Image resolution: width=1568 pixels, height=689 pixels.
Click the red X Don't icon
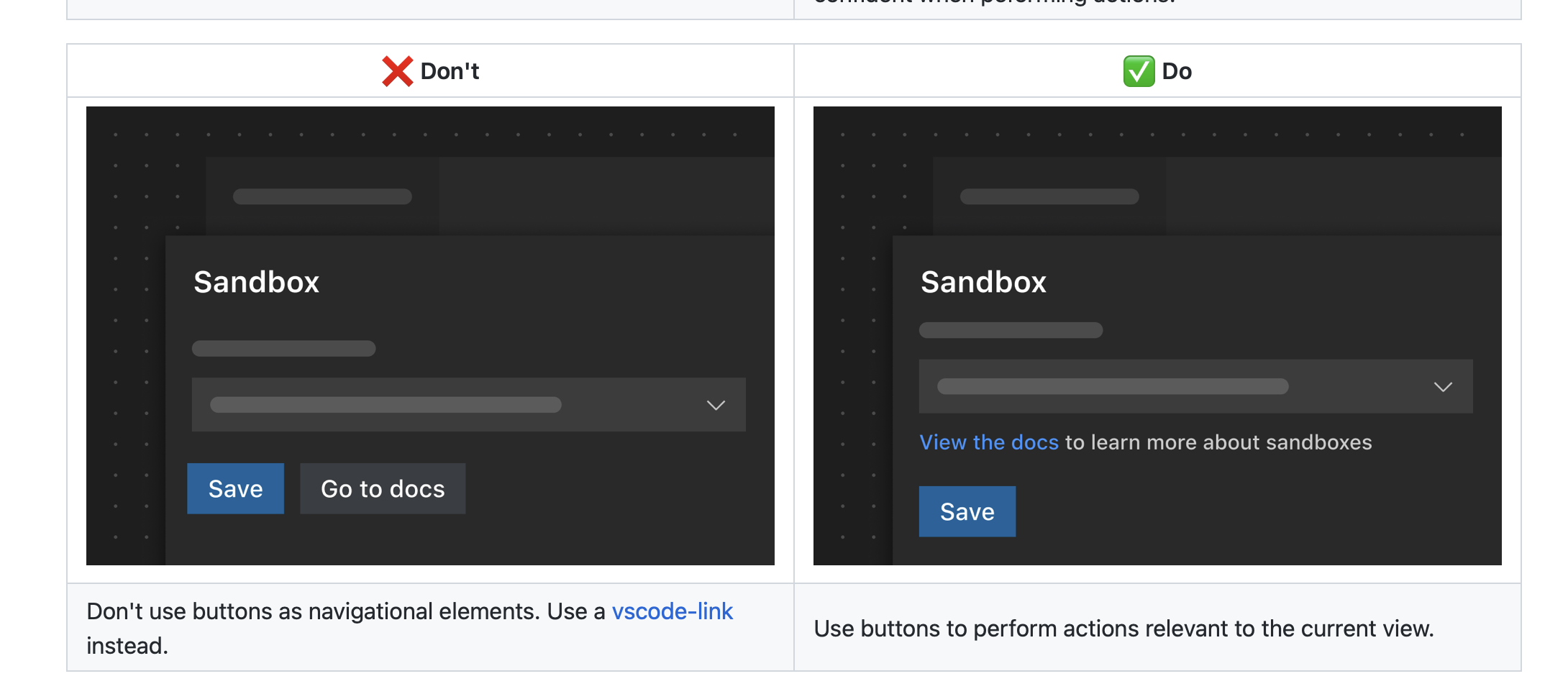(396, 70)
